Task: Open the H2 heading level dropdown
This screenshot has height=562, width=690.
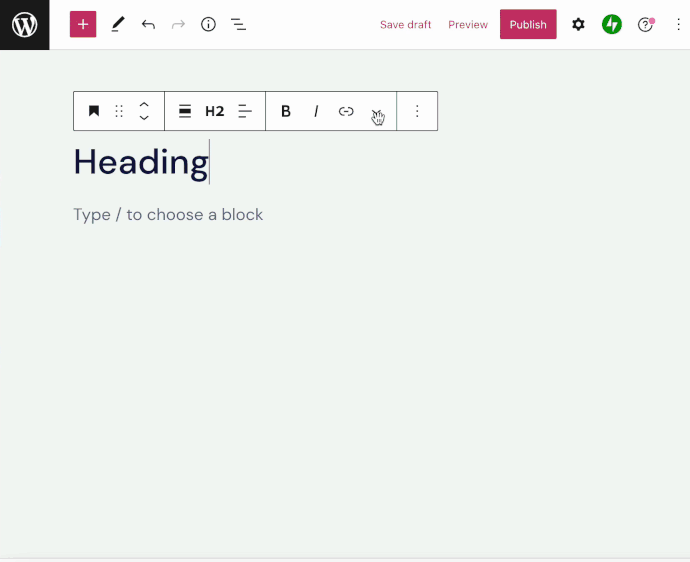Action: 215,111
